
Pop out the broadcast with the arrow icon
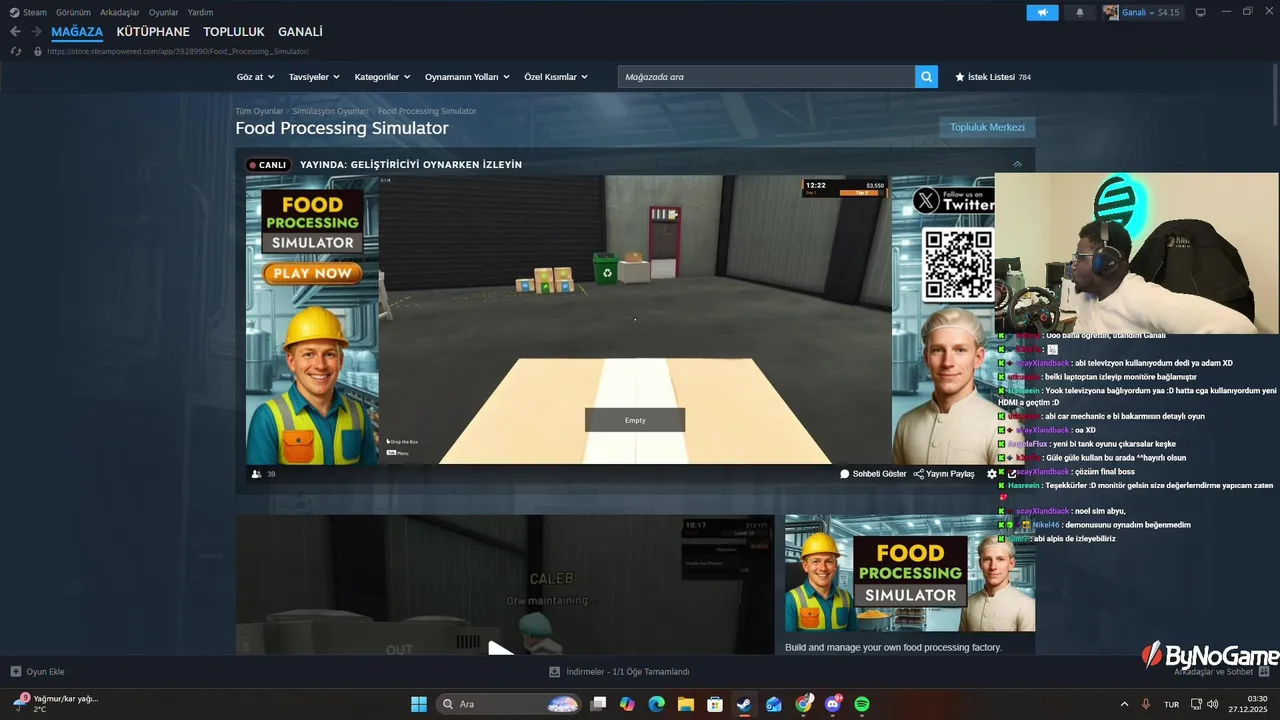coord(1011,474)
